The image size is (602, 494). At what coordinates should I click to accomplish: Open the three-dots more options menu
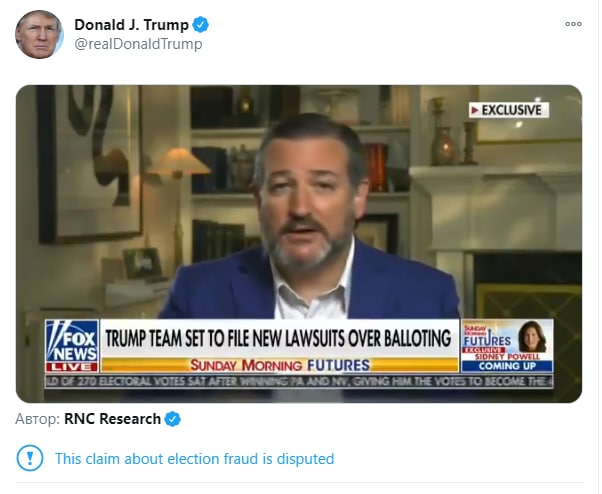(573, 24)
